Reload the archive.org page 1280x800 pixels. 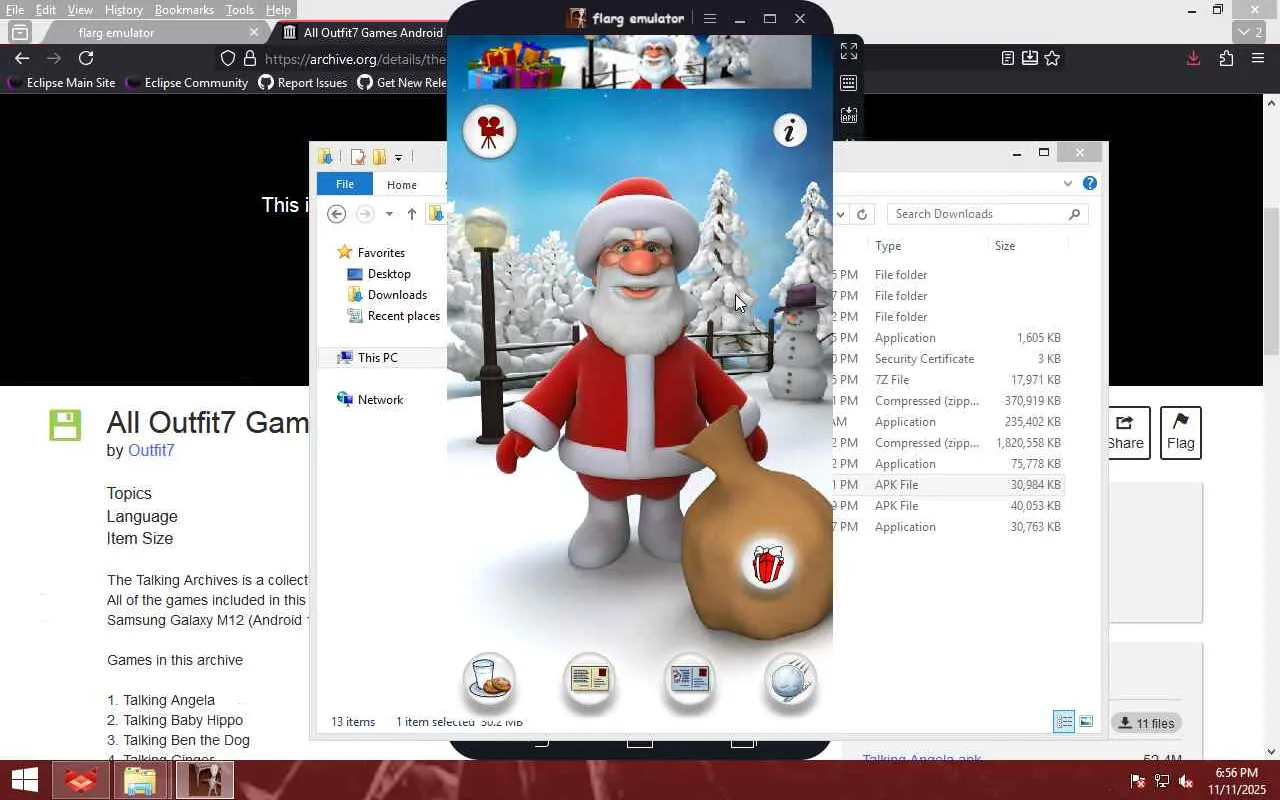(x=86, y=58)
